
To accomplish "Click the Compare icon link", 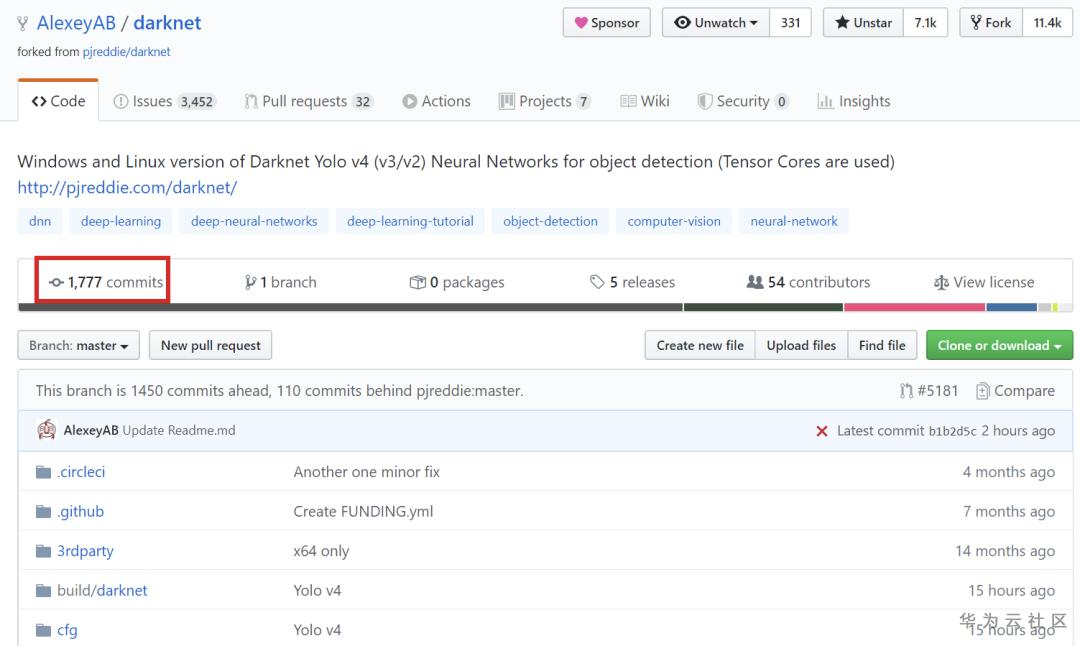I will 983,391.
